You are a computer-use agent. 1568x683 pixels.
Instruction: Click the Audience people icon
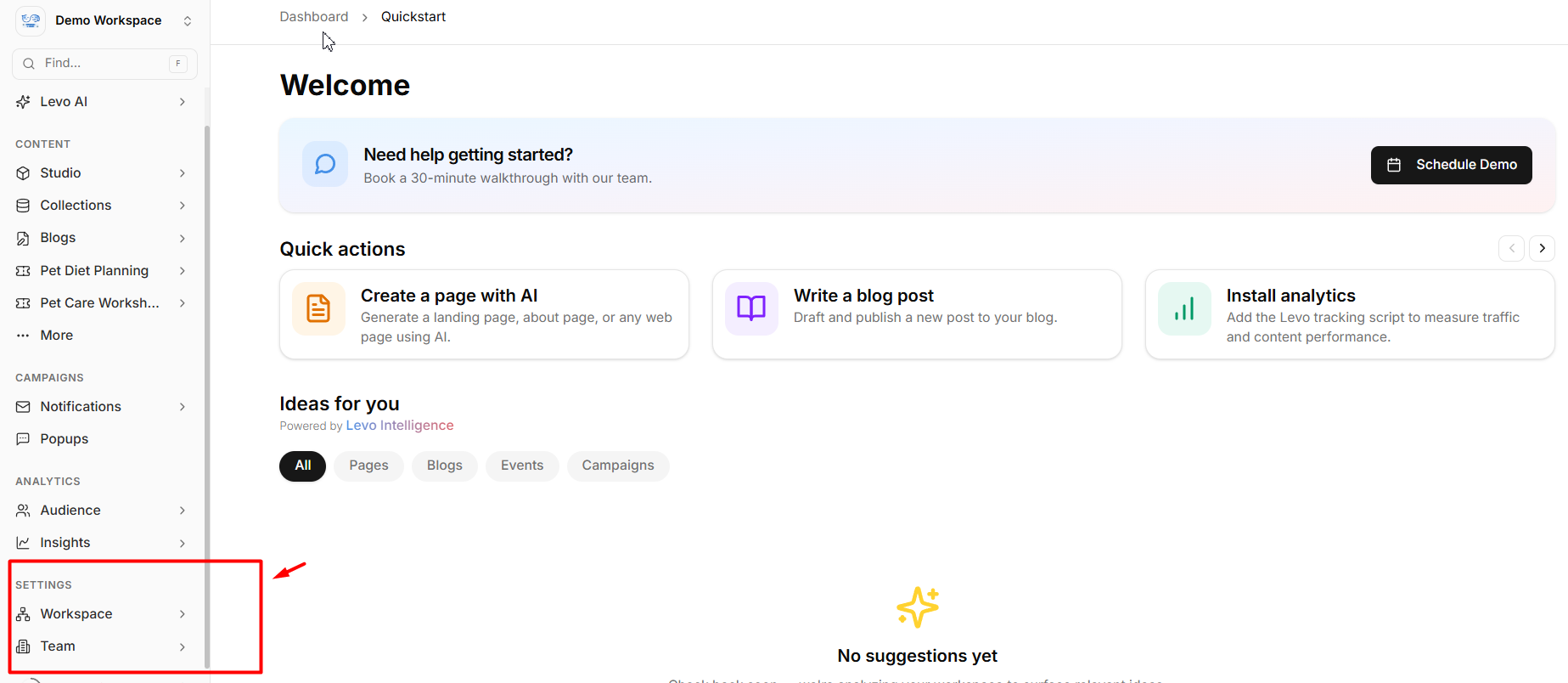click(x=23, y=511)
